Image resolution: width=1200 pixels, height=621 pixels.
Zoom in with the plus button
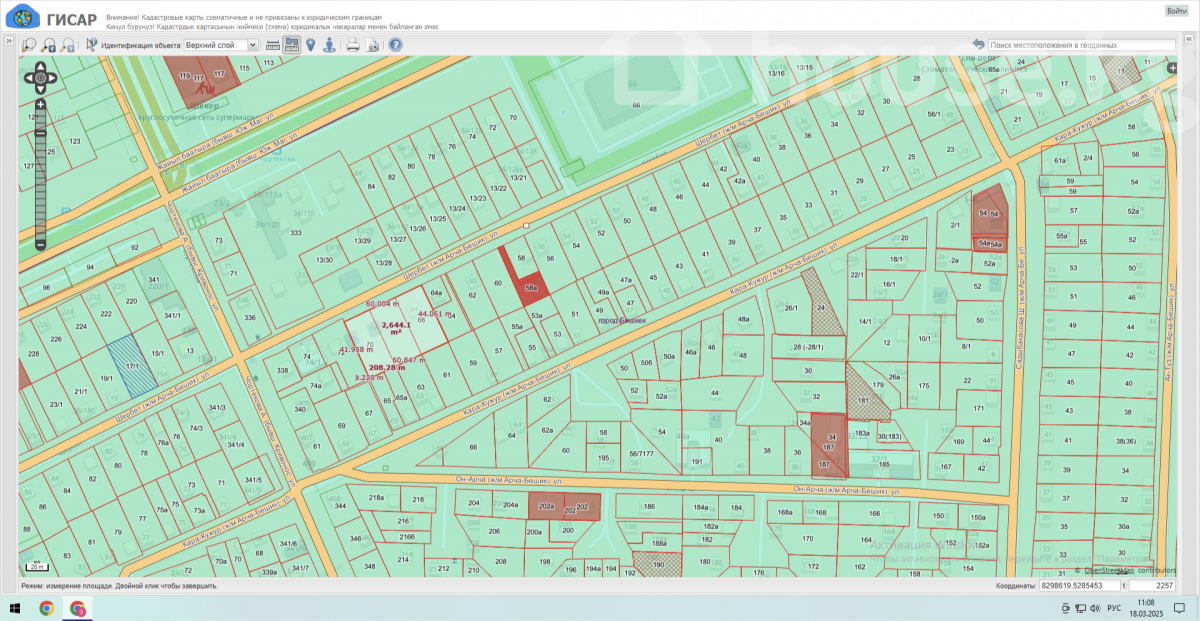pos(40,104)
